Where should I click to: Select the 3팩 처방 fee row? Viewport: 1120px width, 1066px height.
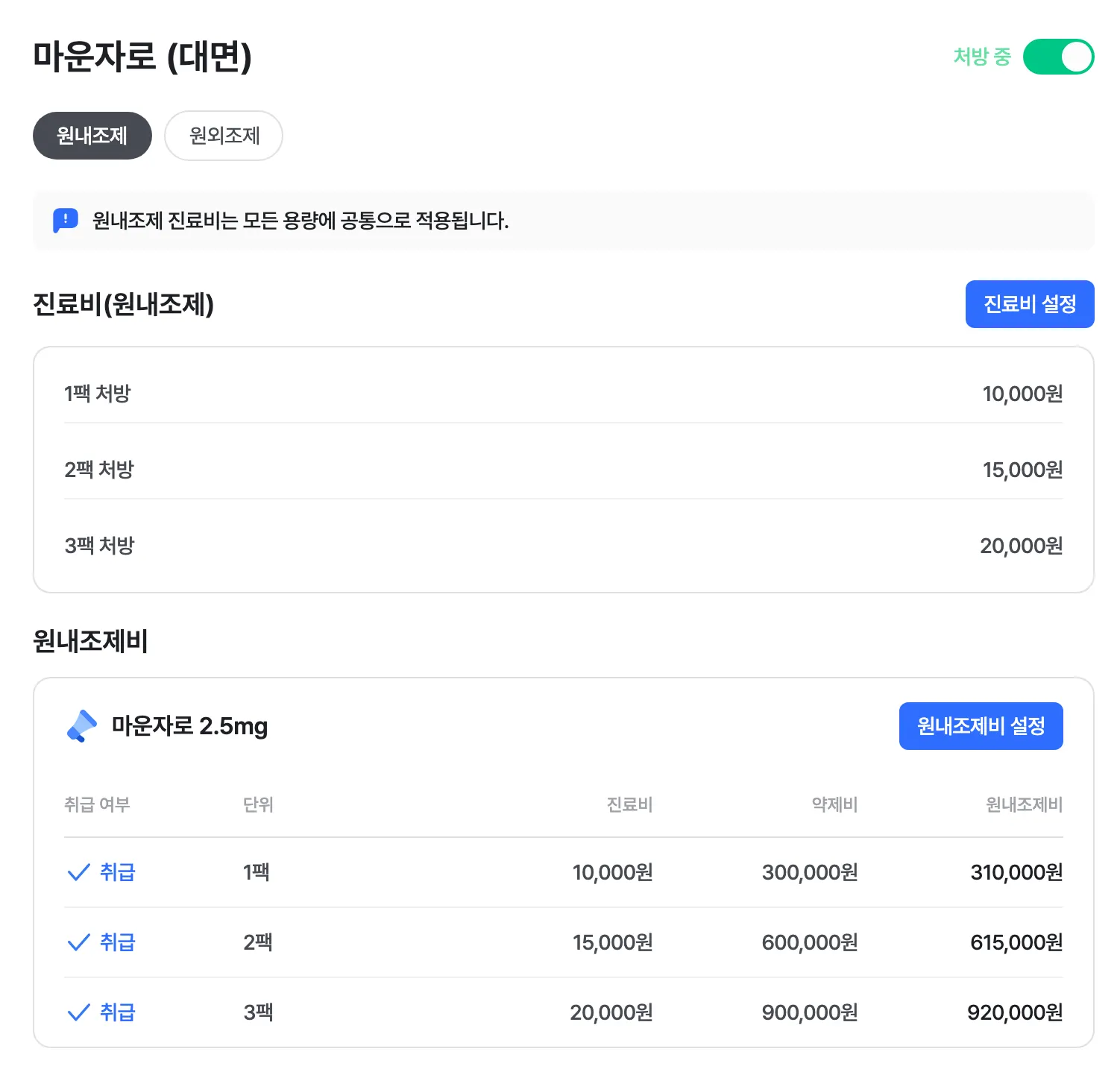(x=563, y=546)
